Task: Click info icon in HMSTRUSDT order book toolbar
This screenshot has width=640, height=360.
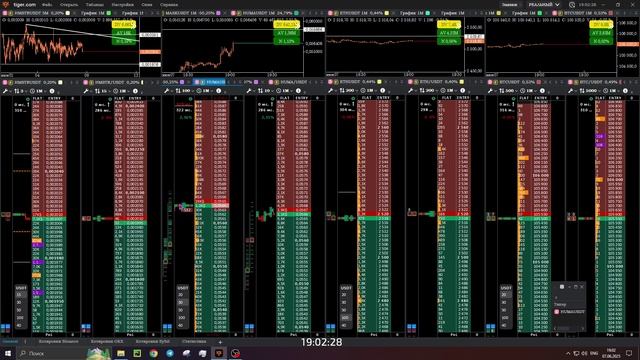Action: tap(52, 91)
